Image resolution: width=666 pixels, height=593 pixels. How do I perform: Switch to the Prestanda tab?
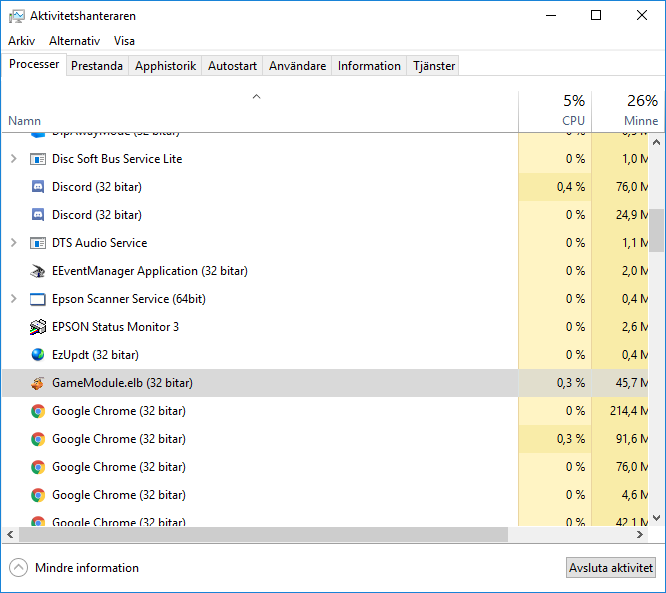97,66
